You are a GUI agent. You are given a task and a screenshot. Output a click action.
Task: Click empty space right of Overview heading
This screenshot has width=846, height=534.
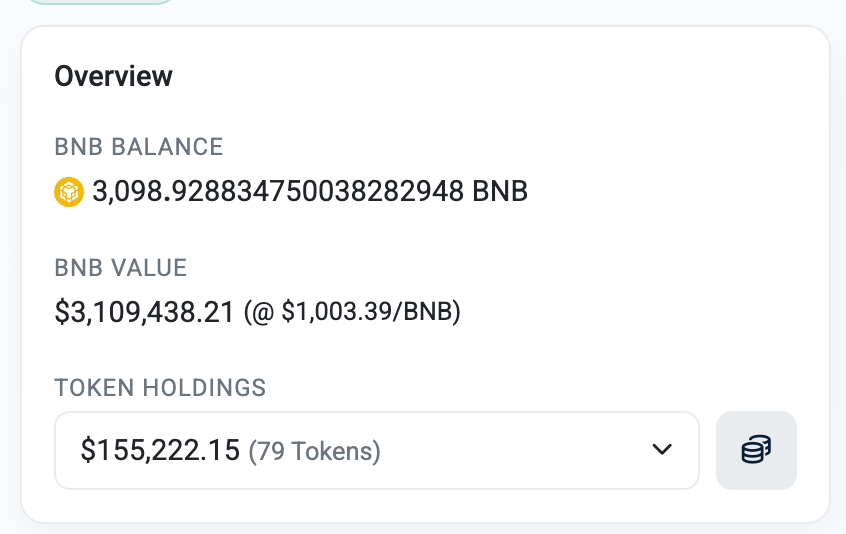500,76
